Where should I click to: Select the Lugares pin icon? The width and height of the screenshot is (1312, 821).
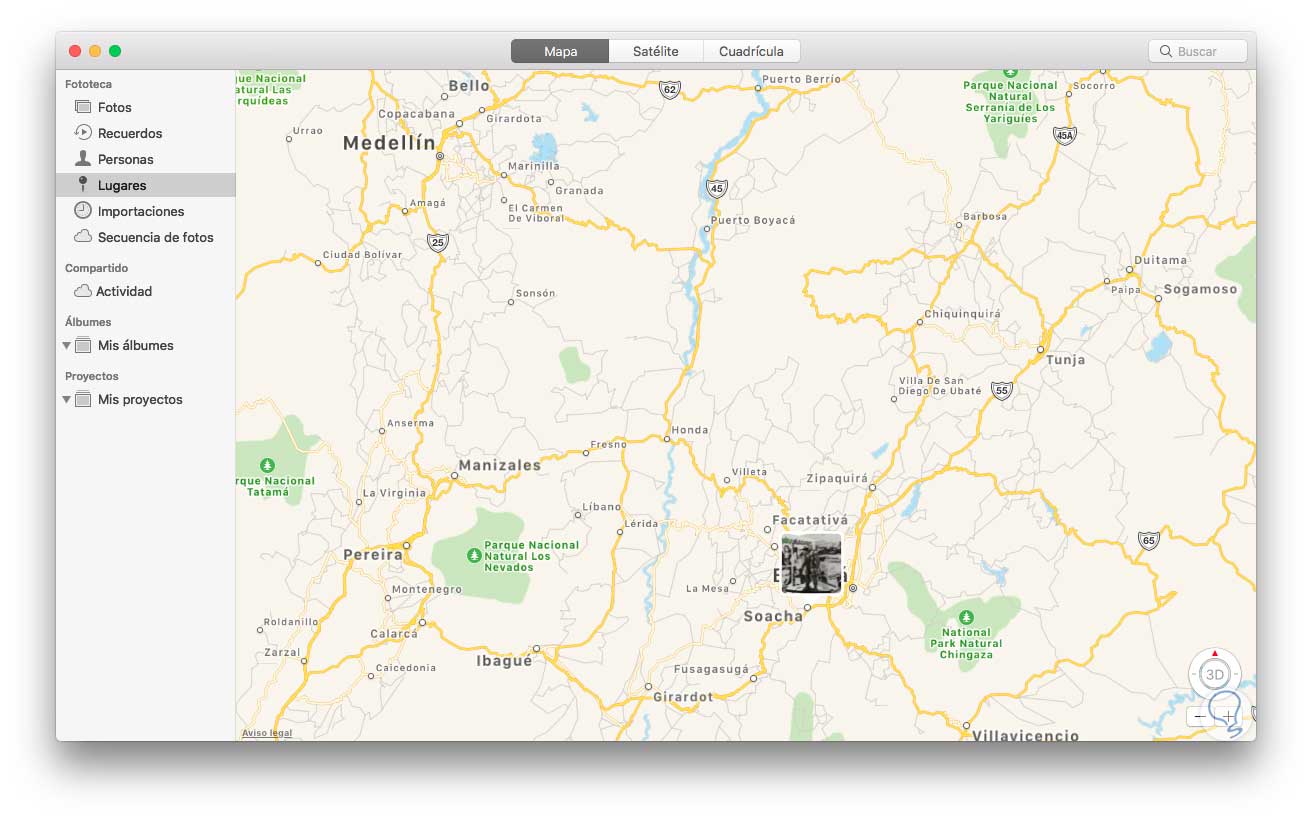pyautogui.click(x=83, y=184)
